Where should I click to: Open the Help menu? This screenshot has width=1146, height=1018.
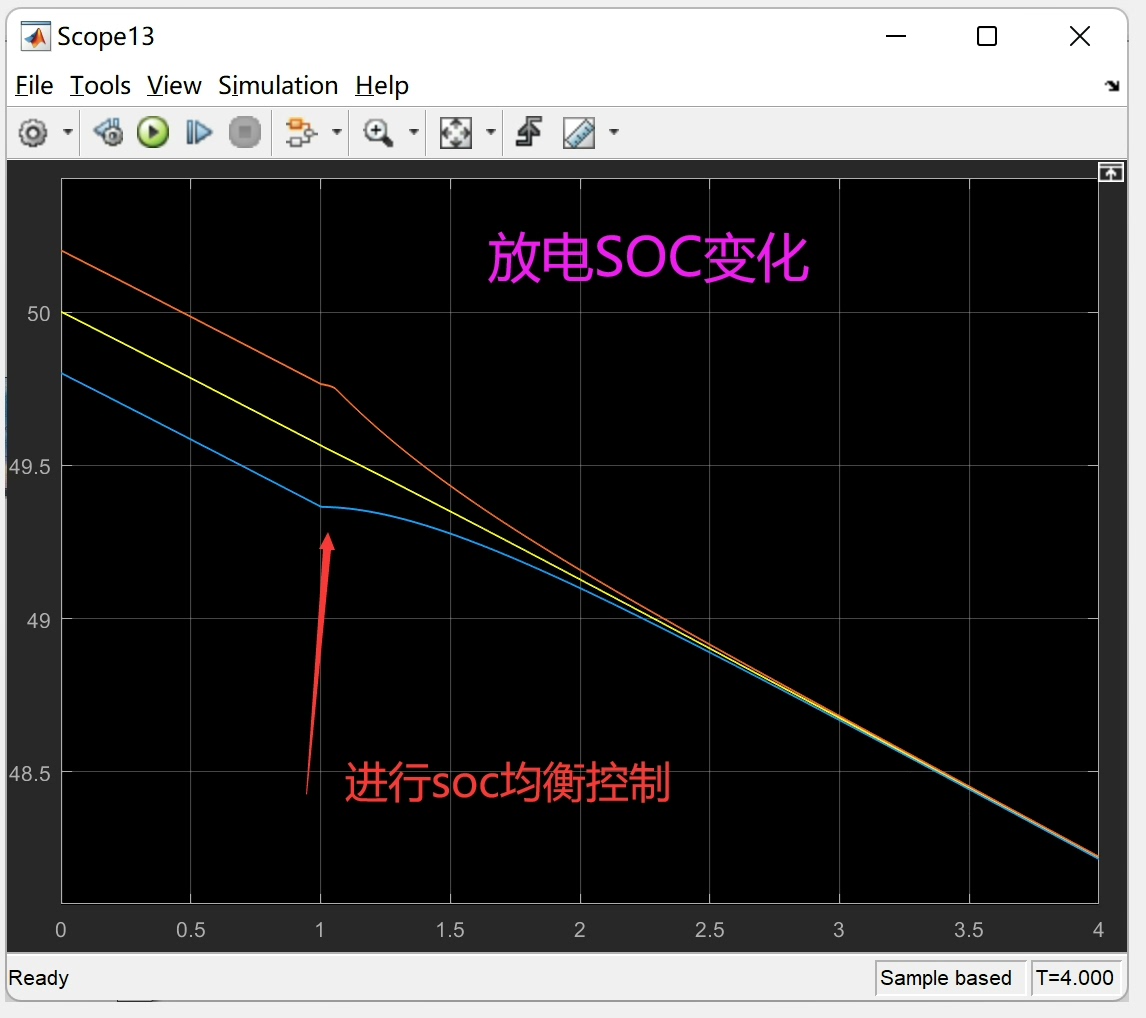tap(382, 86)
